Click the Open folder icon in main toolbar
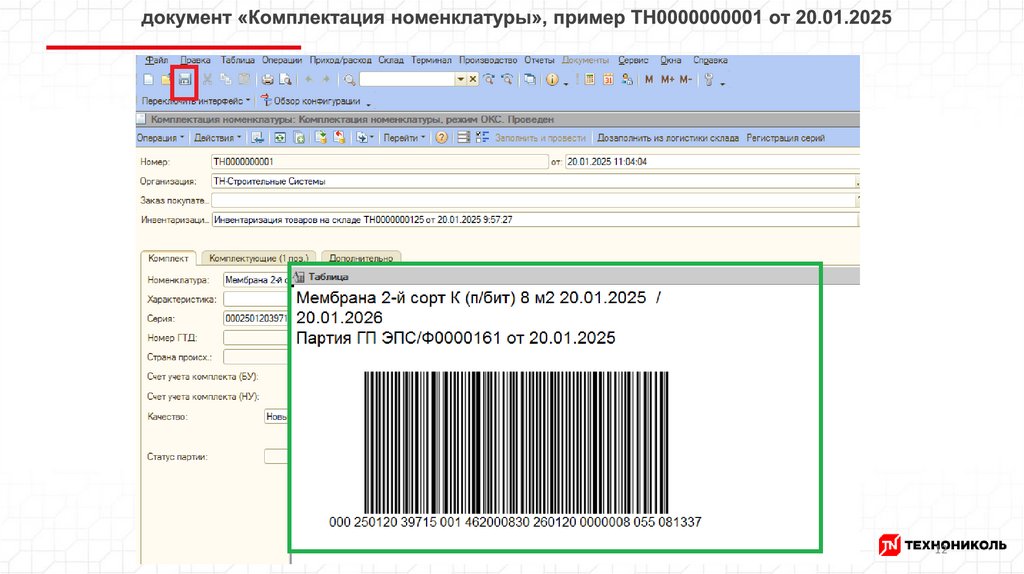The width and height of the screenshot is (1024, 574). 166,80
